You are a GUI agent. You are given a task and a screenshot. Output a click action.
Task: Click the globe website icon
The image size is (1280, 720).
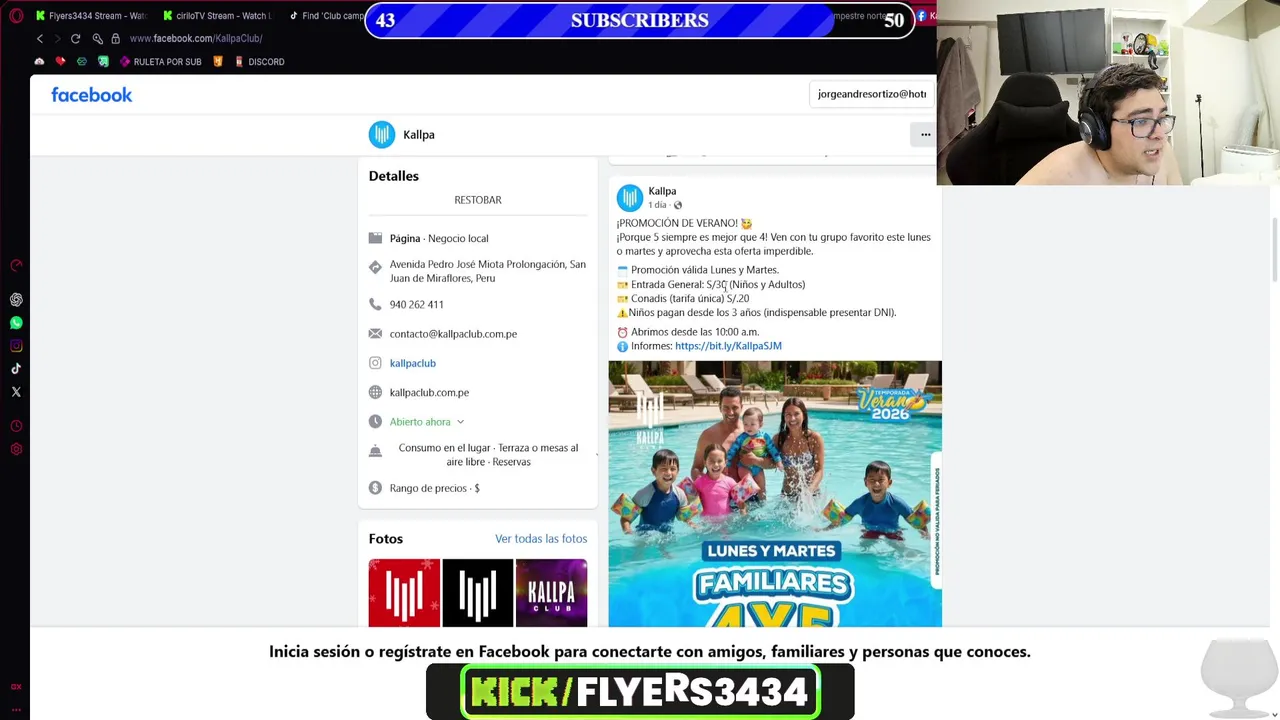tap(375, 392)
